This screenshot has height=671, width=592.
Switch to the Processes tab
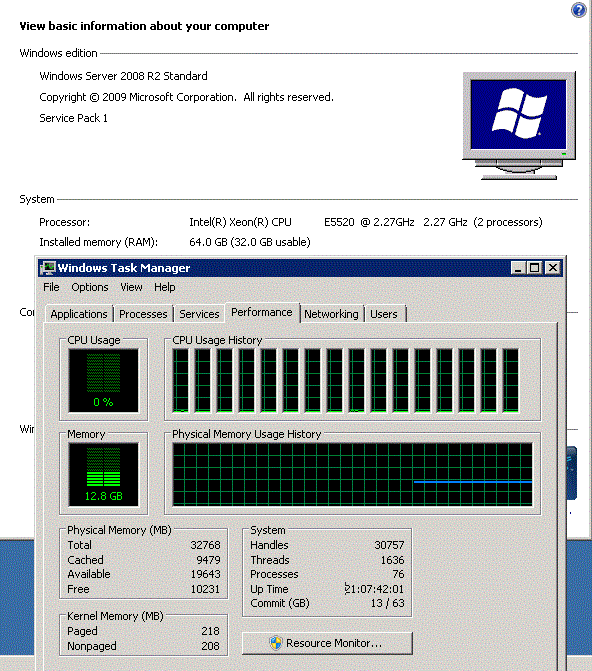click(143, 314)
